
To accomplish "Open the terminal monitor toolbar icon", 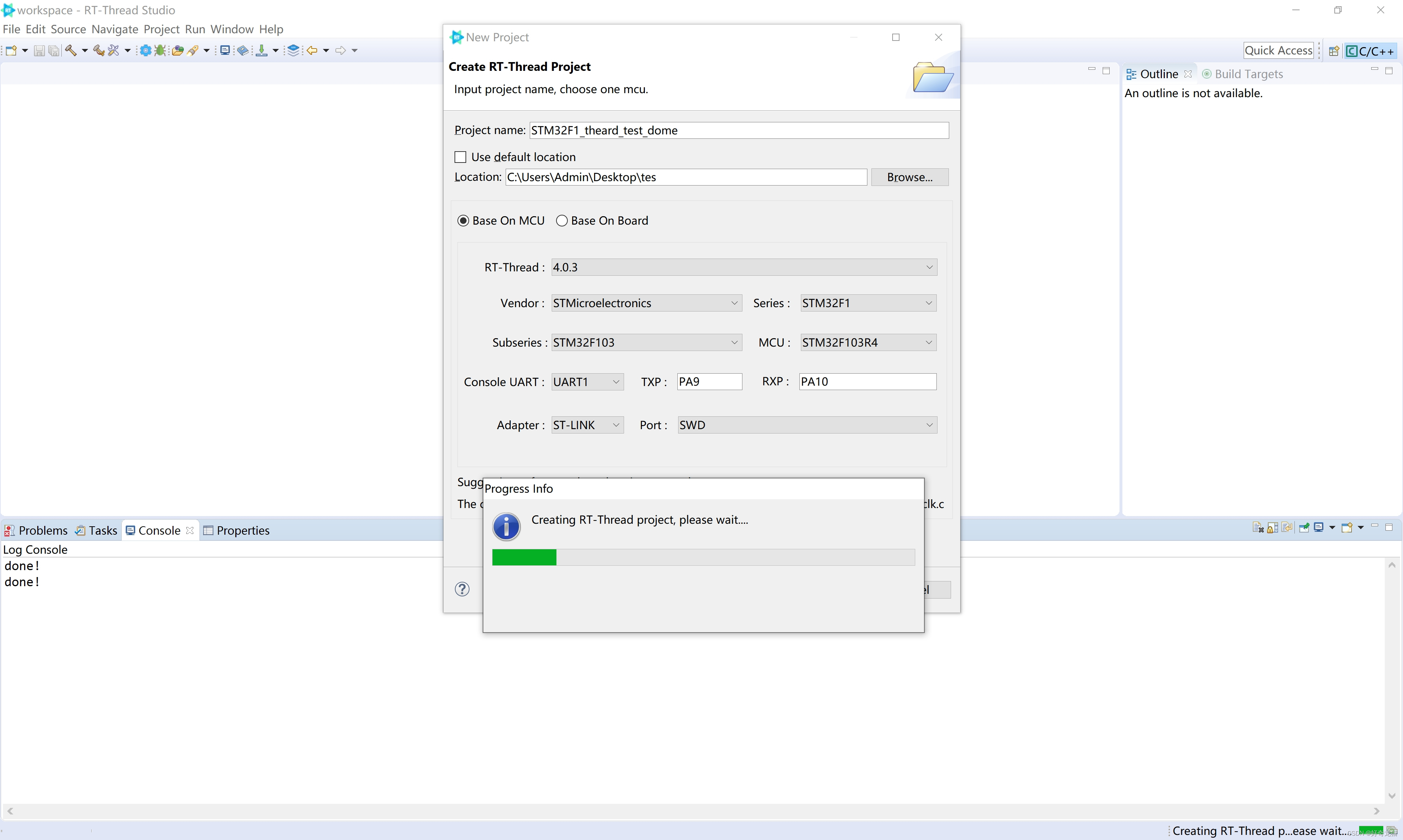I will point(225,51).
